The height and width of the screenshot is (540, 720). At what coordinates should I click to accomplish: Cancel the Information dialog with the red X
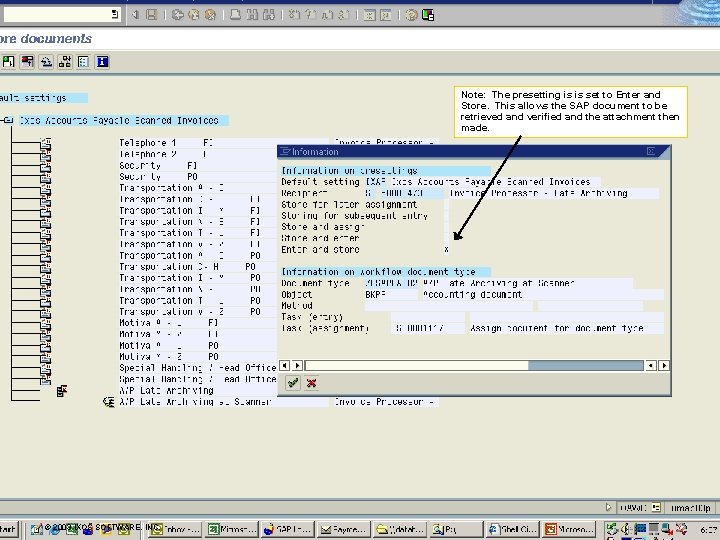[311, 382]
